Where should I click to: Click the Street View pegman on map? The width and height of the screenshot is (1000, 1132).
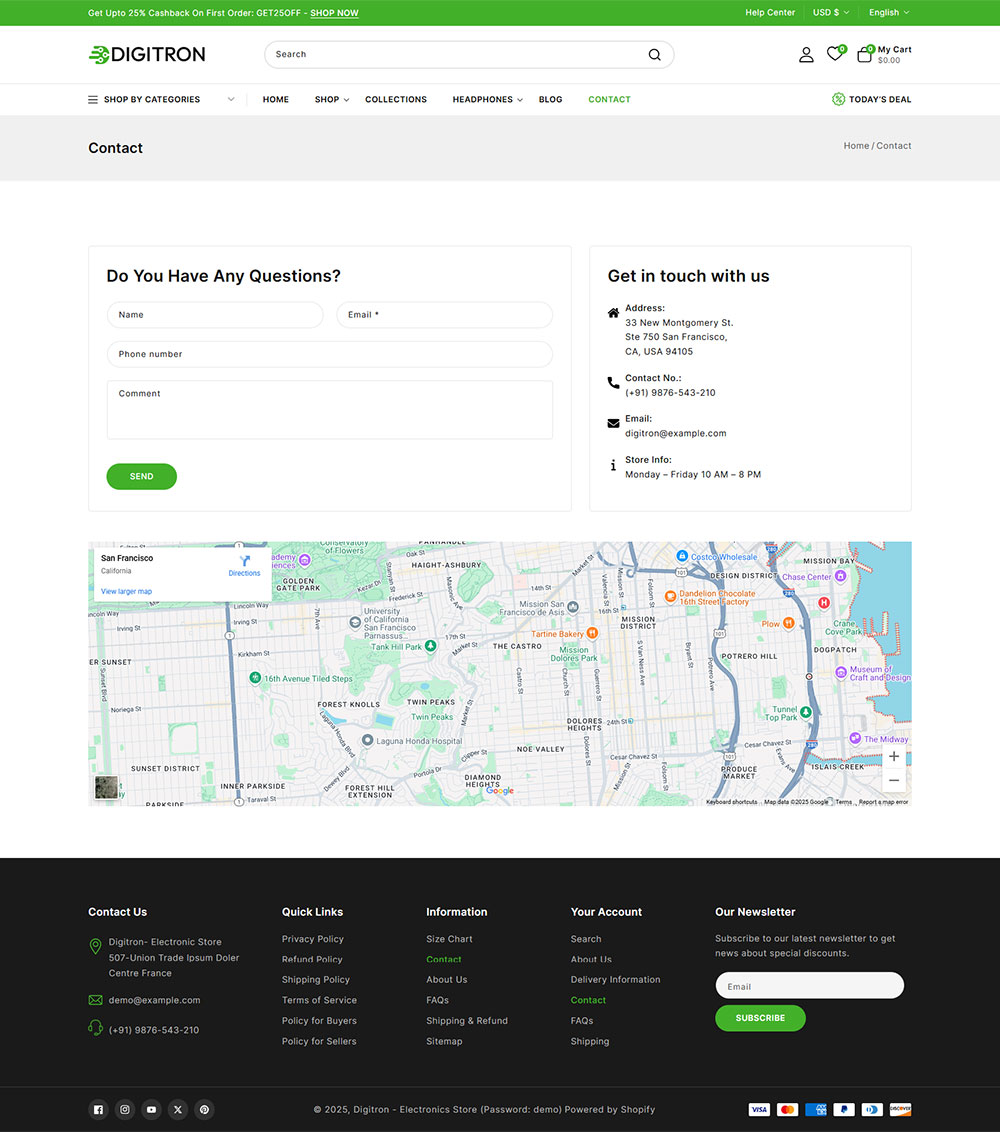[105, 787]
